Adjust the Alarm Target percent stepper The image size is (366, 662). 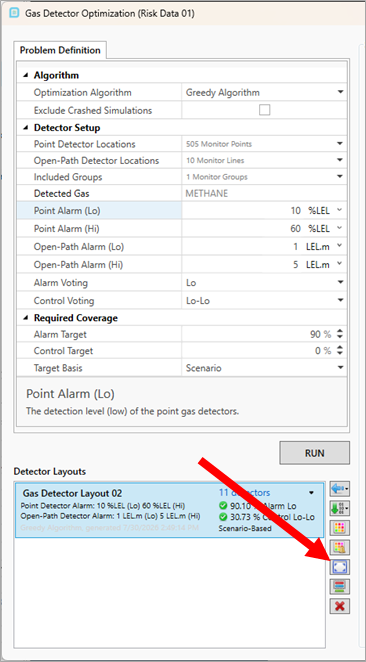[340, 334]
